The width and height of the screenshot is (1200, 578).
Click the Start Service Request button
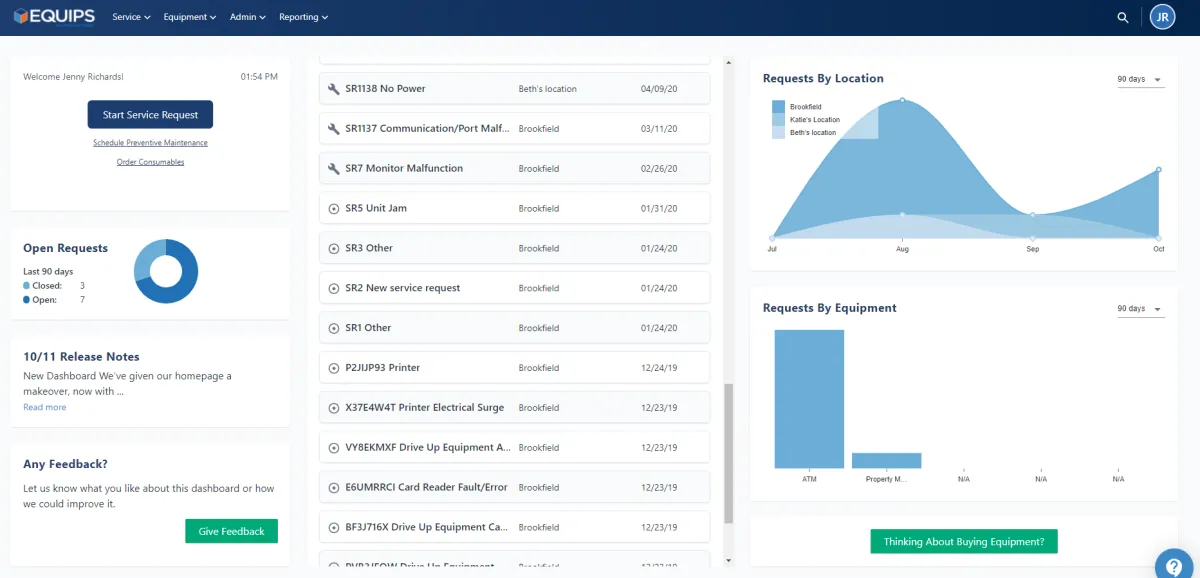[x=150, y=114]
